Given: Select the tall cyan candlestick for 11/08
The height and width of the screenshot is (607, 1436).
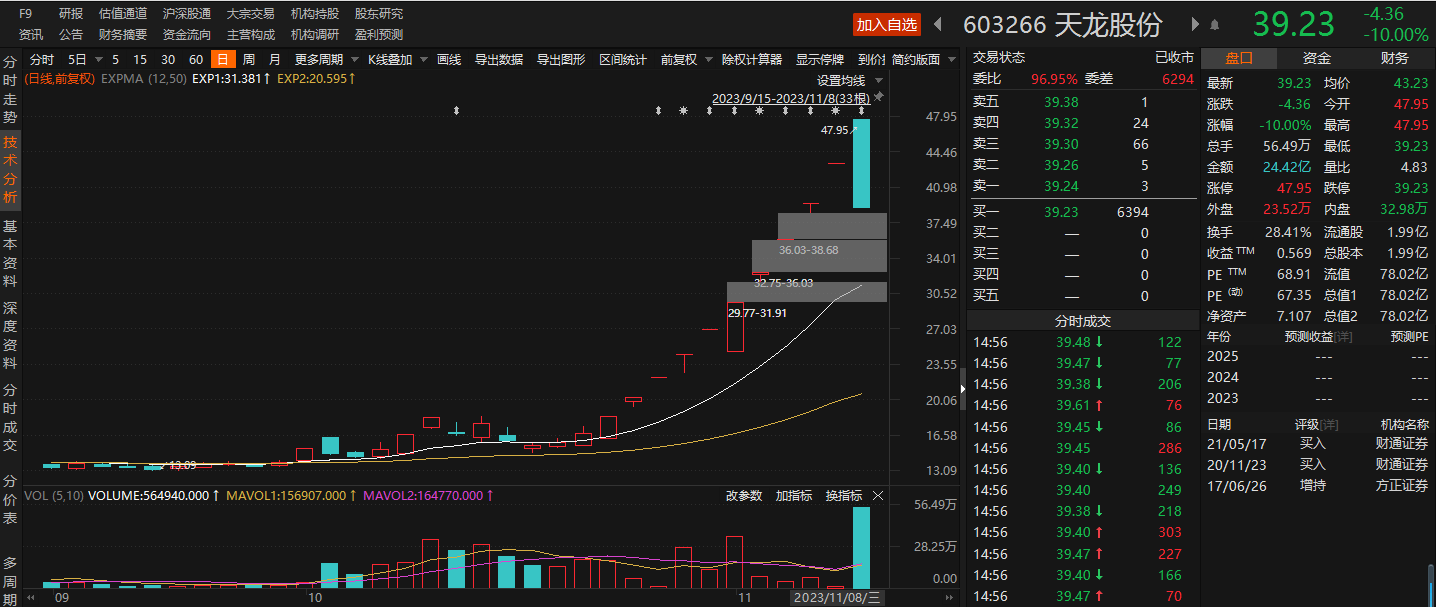Looking at the screenshot, I should [x=861, y=164].
